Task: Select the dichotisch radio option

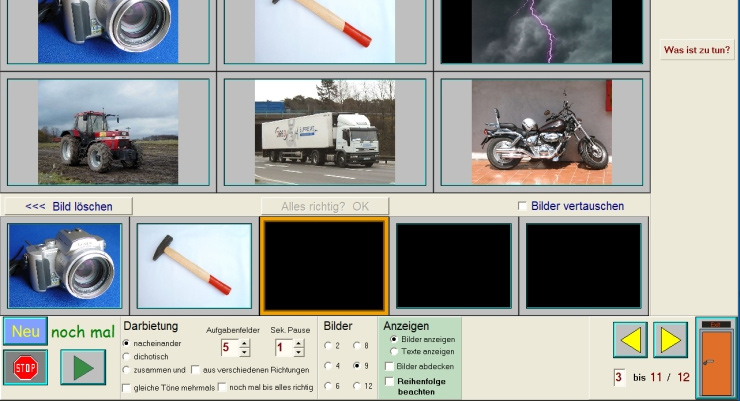Action: coord(126,356)
